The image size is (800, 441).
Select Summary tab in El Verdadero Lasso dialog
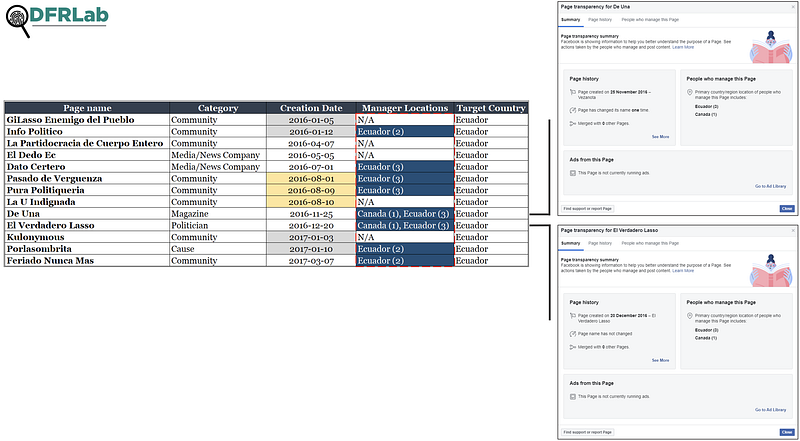570,243
